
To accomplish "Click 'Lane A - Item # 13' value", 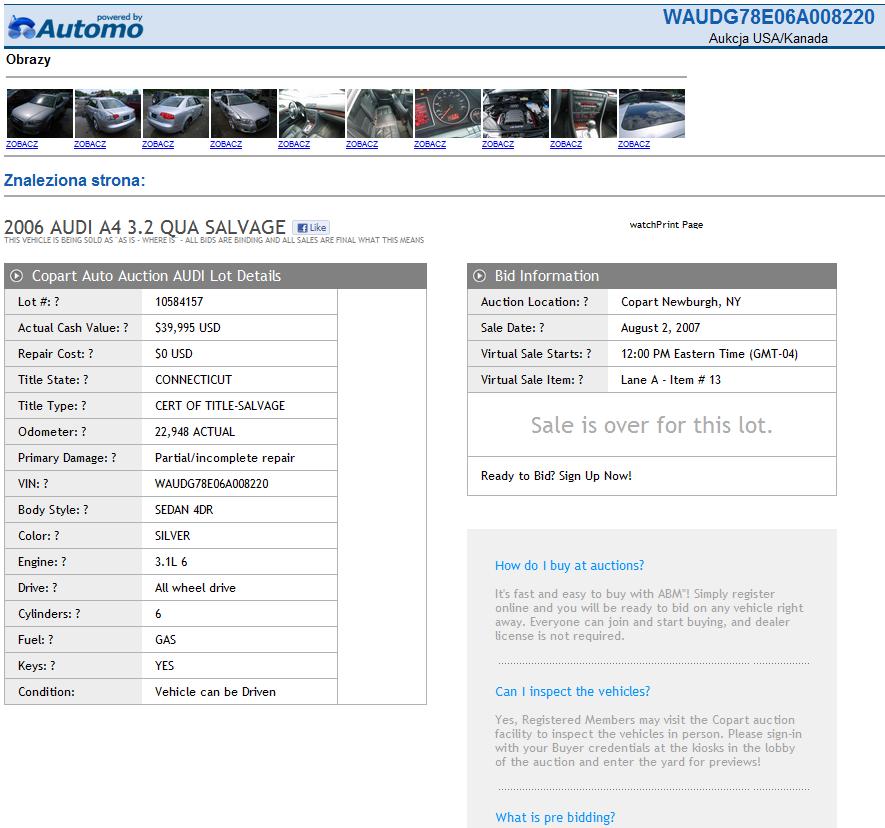I will [671, 380].
